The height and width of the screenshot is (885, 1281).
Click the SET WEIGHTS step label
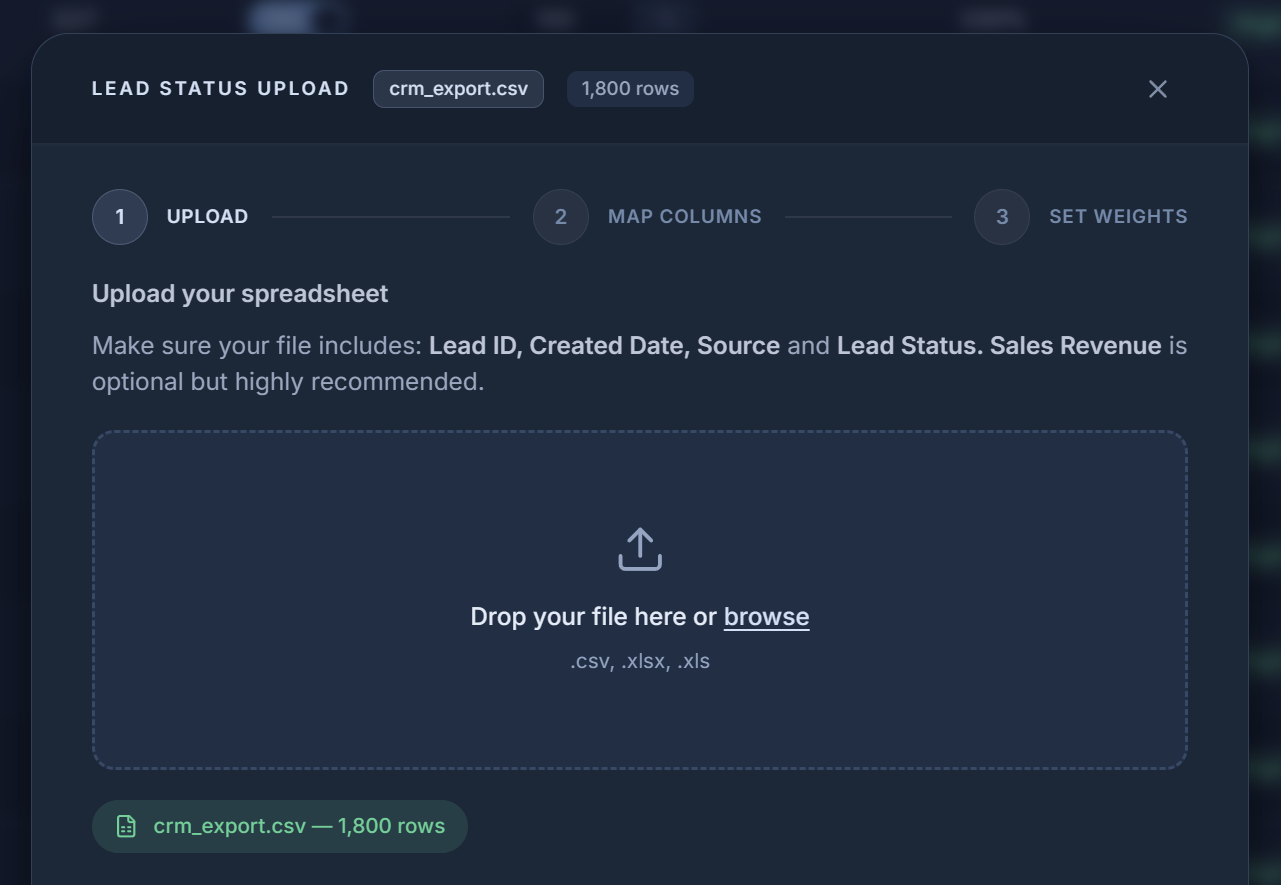click(x=1118, y=217)
